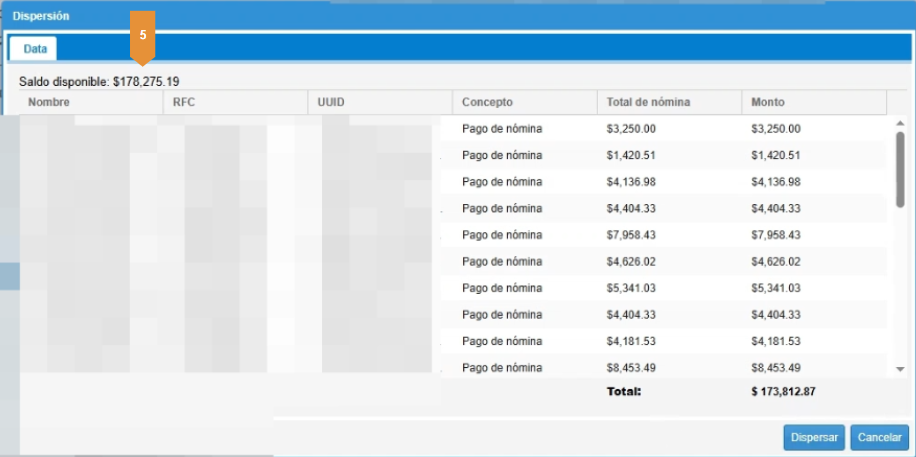The image size is (916, 457).
Task: Click Total de nómina cell $7,958.43
Action: tap(633, 235)
